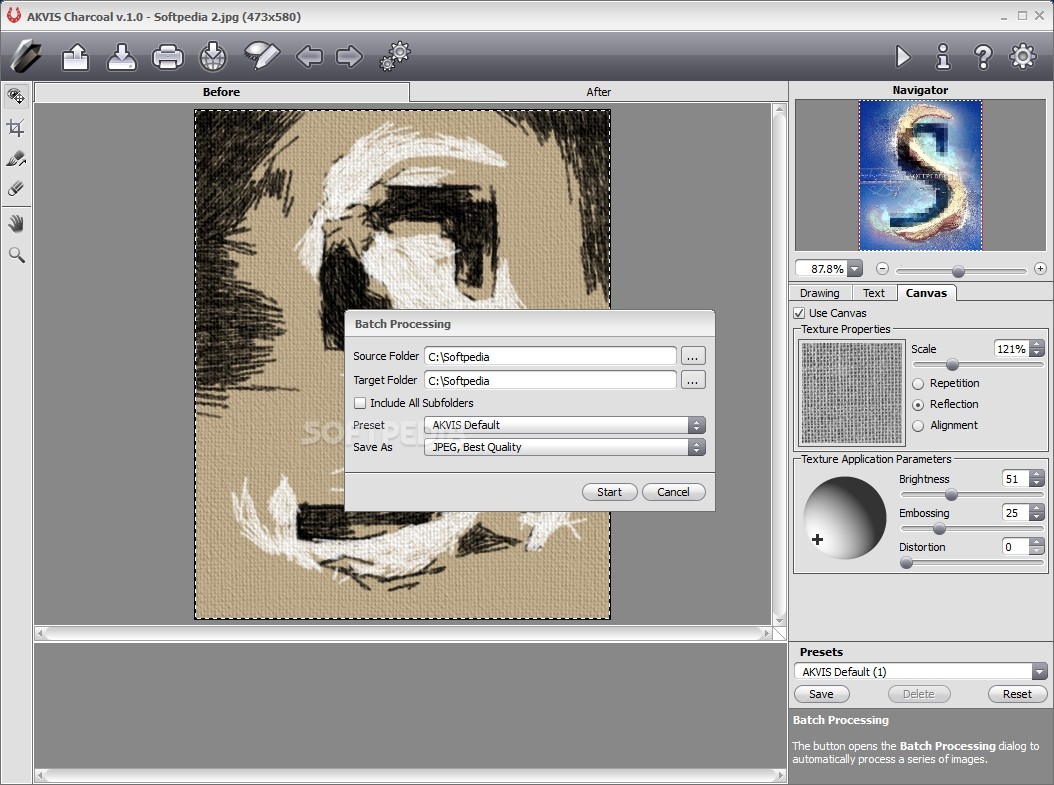Click the Save preset button
Screen dimensions: 1054x785
(821, 694)
